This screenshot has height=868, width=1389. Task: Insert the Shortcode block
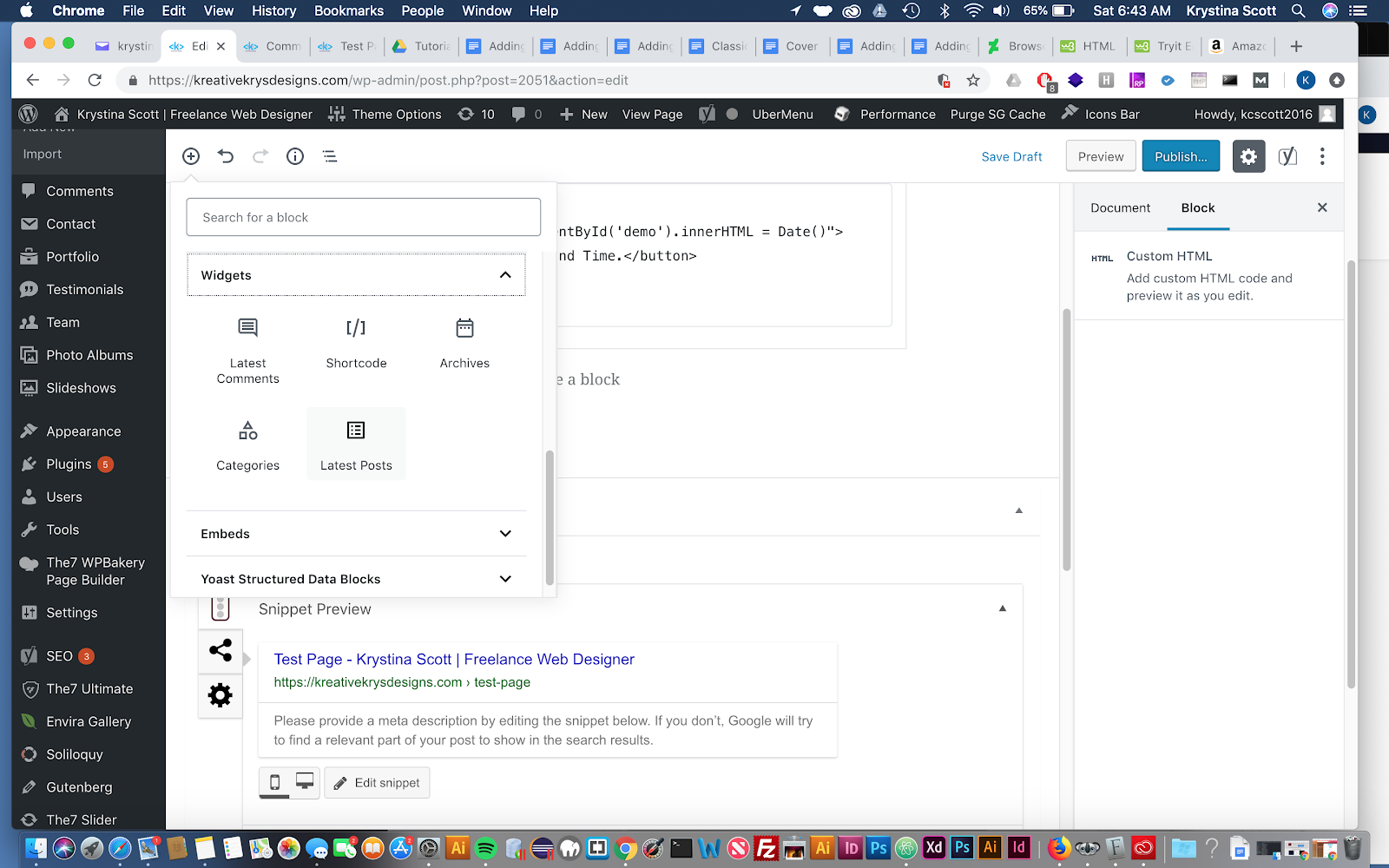point(356,343)
